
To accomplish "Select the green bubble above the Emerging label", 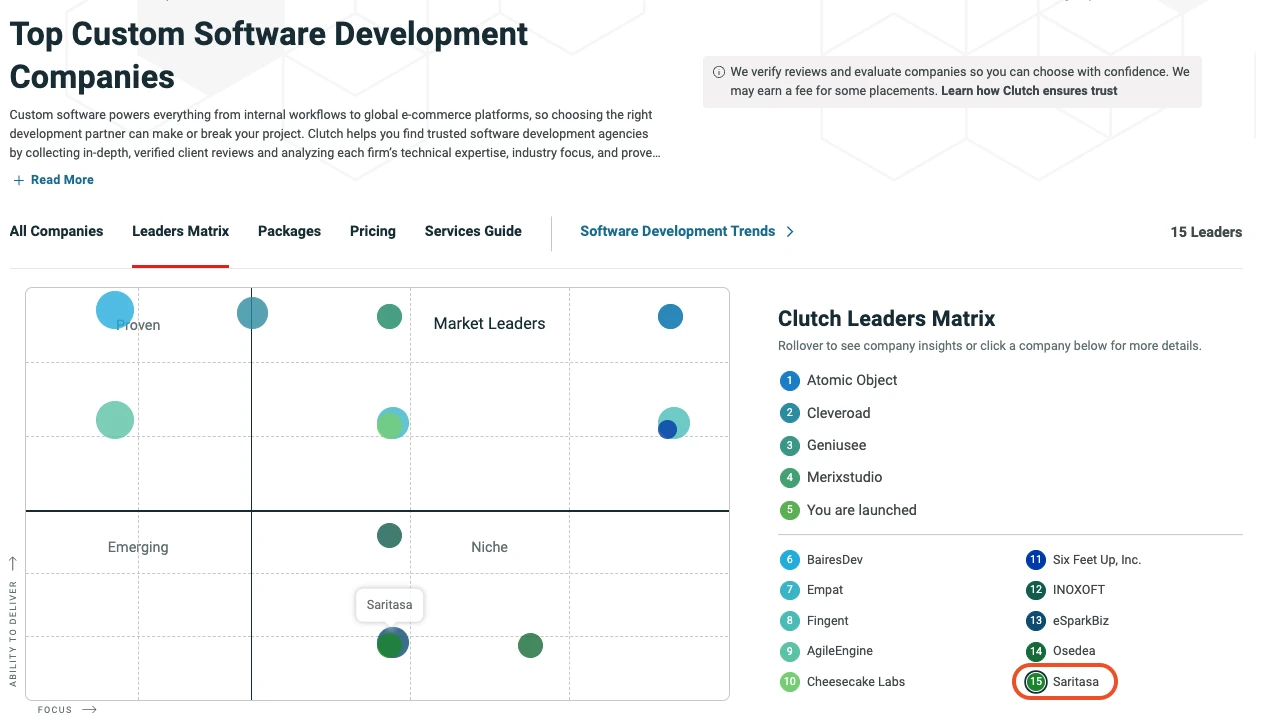I will pos(389,535).
